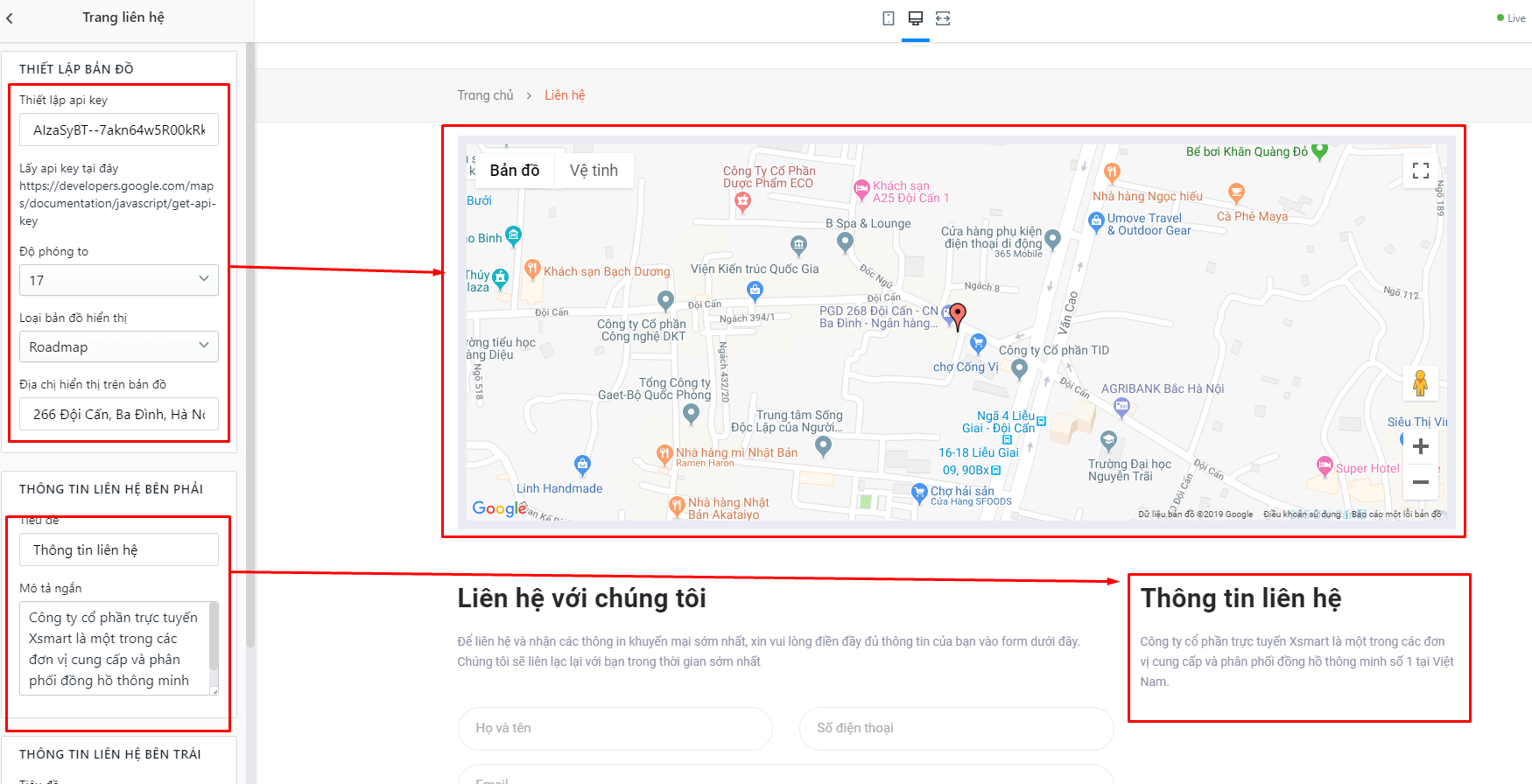Screen dimensions: 1532x784
Task: Select Khách sạn A25 Đội Cấn 1 pin
Action: (x=861, y=190)
